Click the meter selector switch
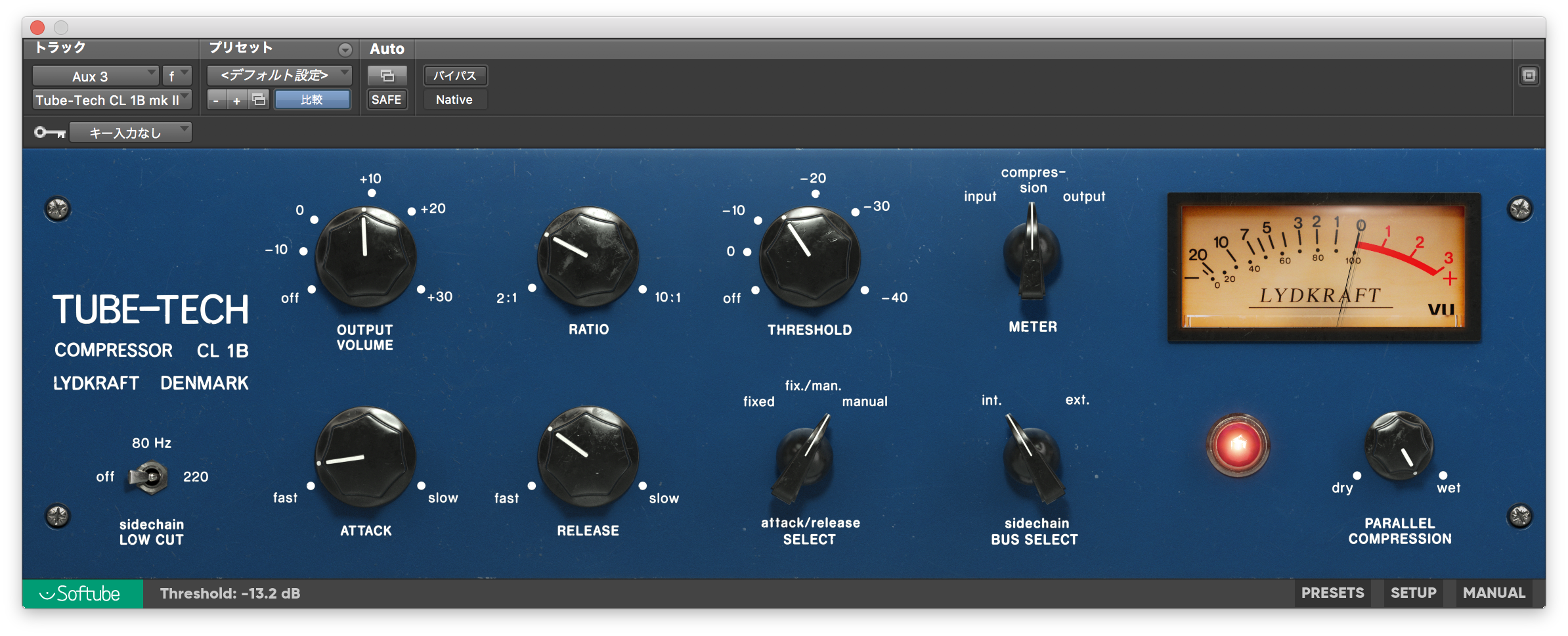 (1032, 252)
